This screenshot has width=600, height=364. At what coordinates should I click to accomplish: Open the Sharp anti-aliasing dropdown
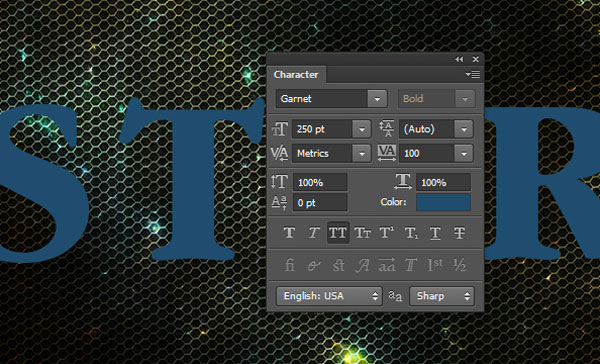click(x=442, y=296)
